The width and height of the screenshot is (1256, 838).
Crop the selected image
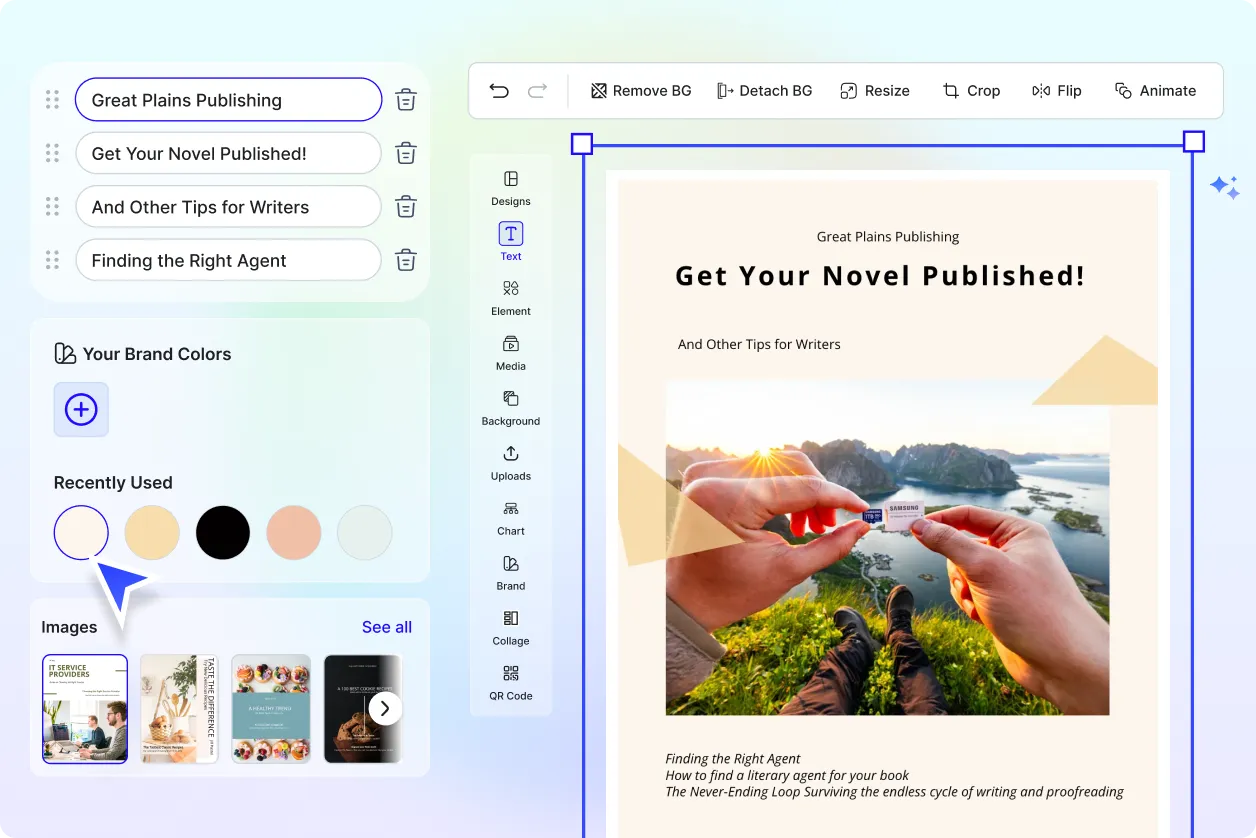(971, 90)
